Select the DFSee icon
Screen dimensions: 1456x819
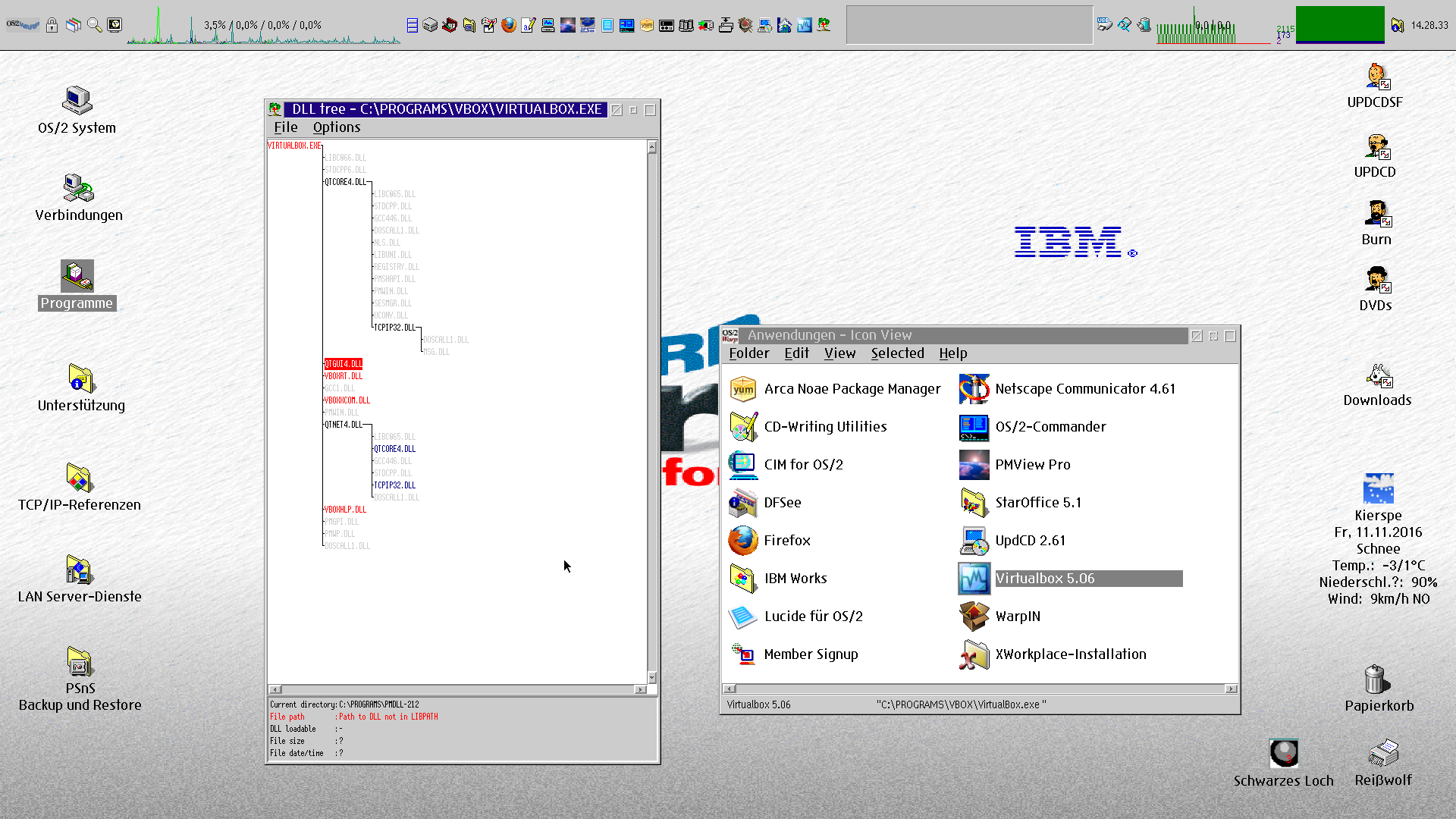(742, 503)
